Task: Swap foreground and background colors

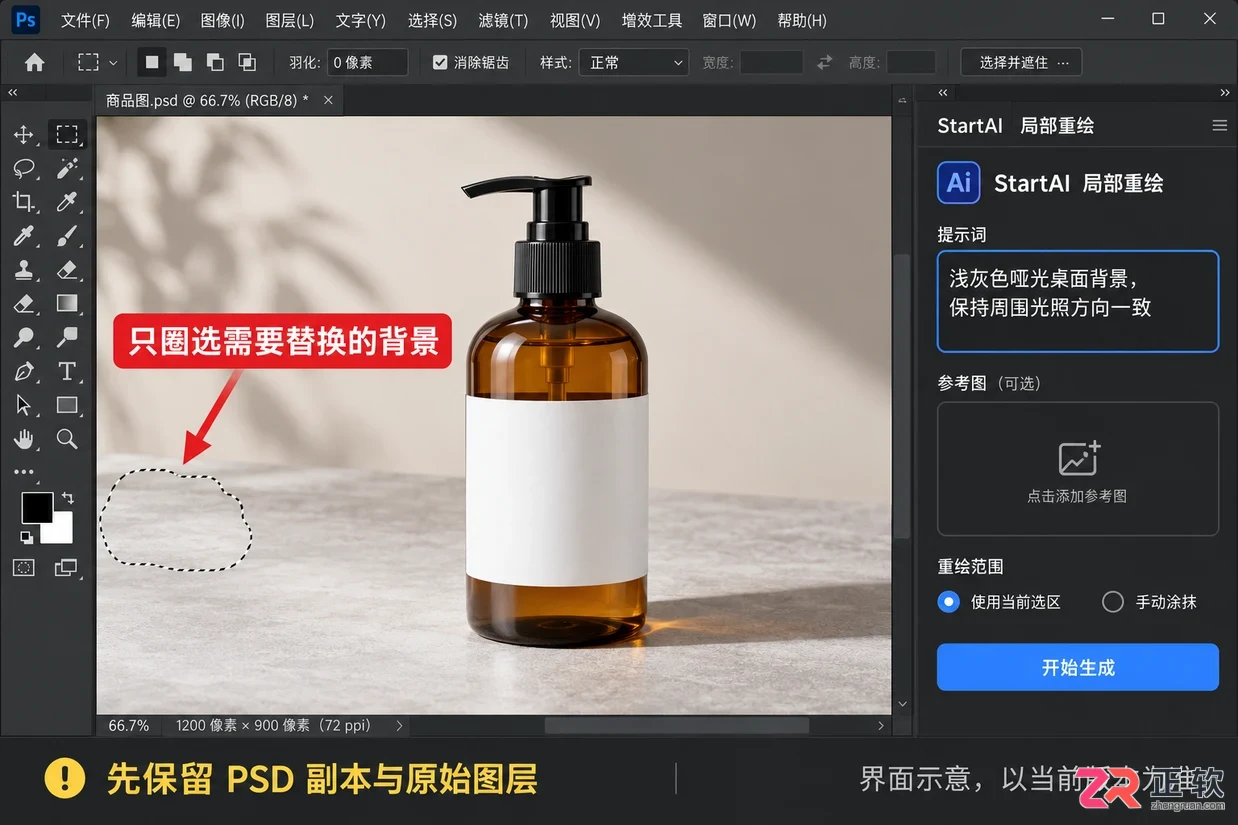Action: [x=68, y=497]
